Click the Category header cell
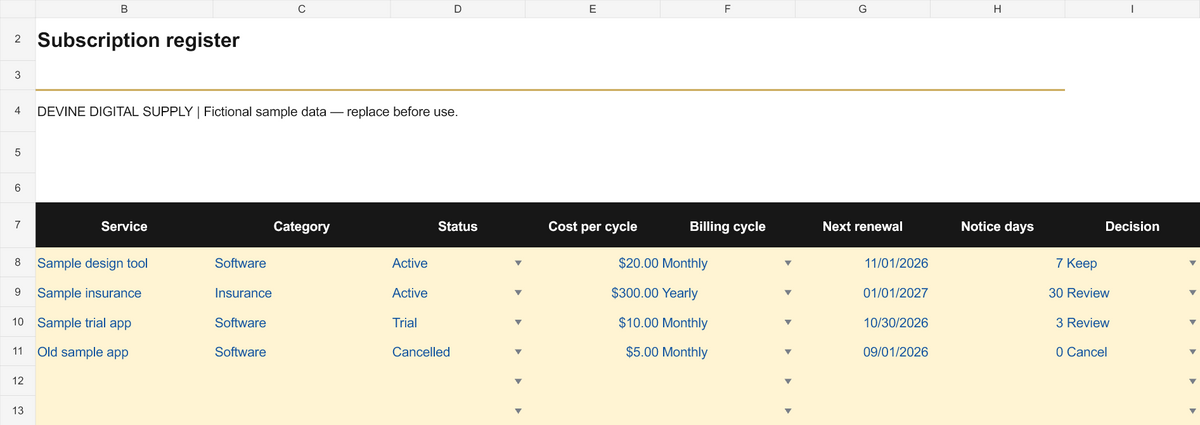1200x425 pixels. [301, 226]
